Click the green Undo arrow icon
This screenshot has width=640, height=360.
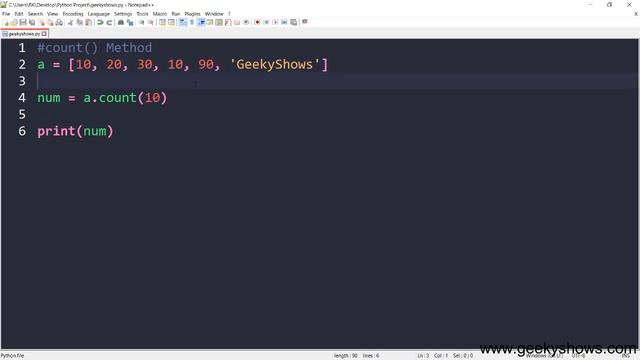pos(100,22)
